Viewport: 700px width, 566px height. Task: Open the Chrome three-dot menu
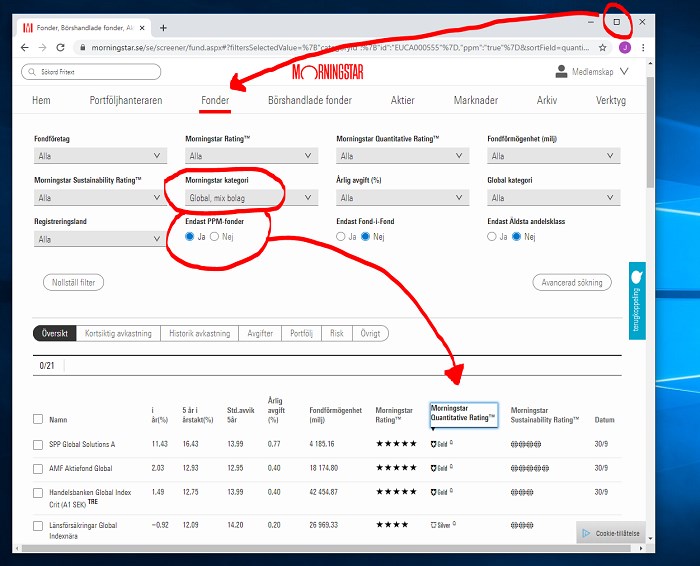(643, 47)
